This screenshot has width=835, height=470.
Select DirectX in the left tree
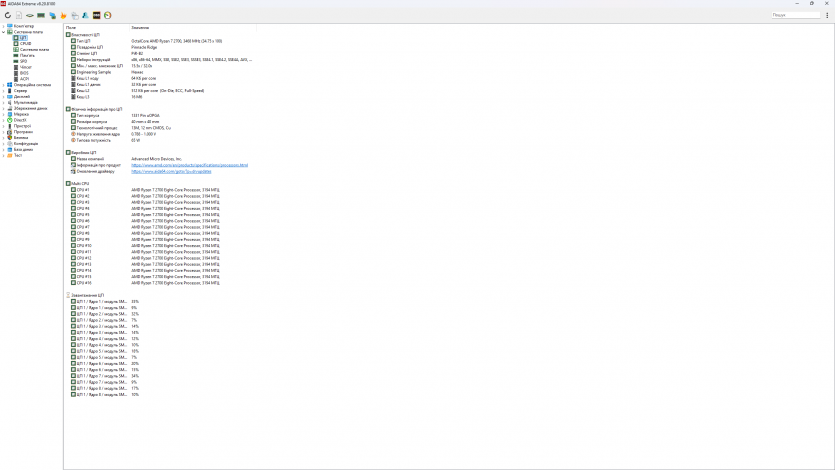coord(20,120)
